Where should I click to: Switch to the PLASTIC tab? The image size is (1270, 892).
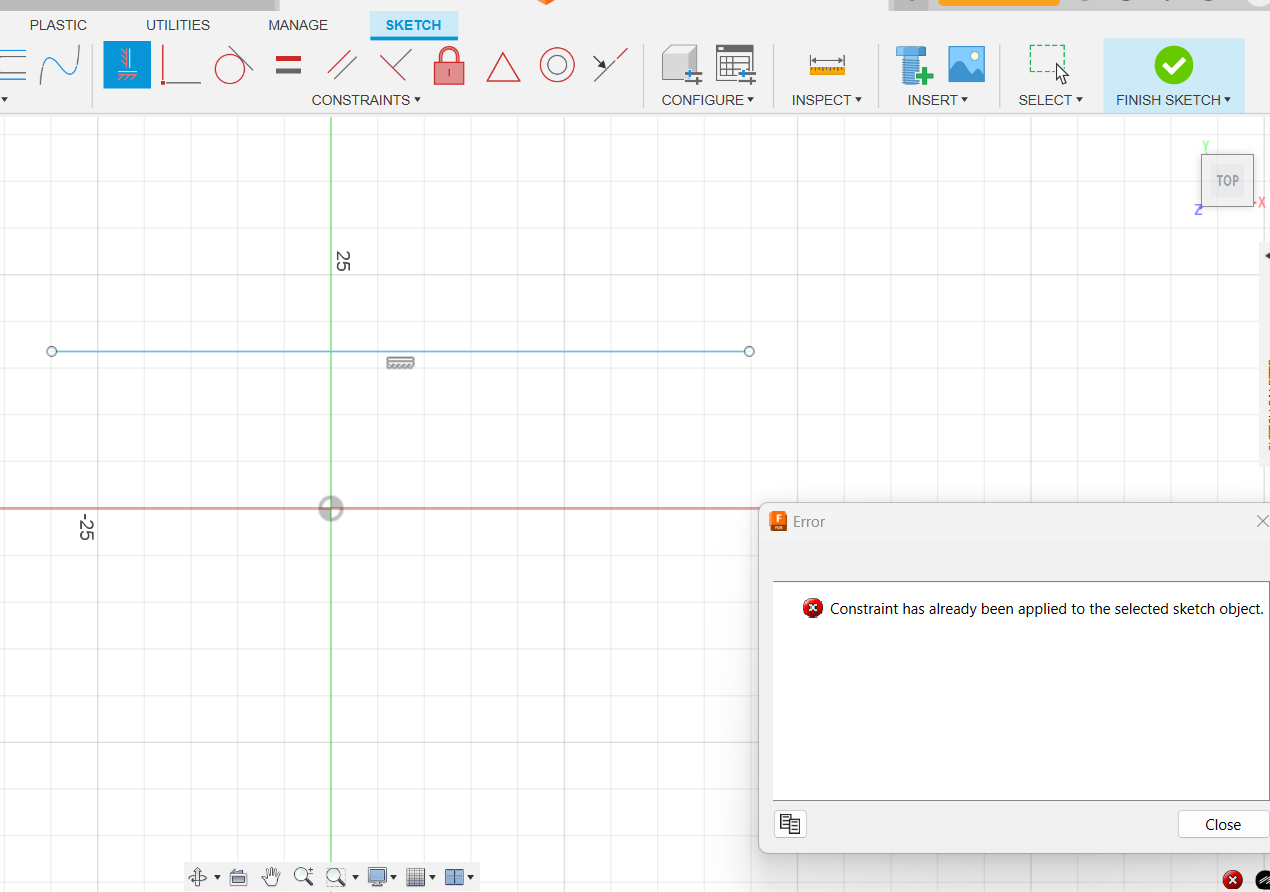pos(58,25)
